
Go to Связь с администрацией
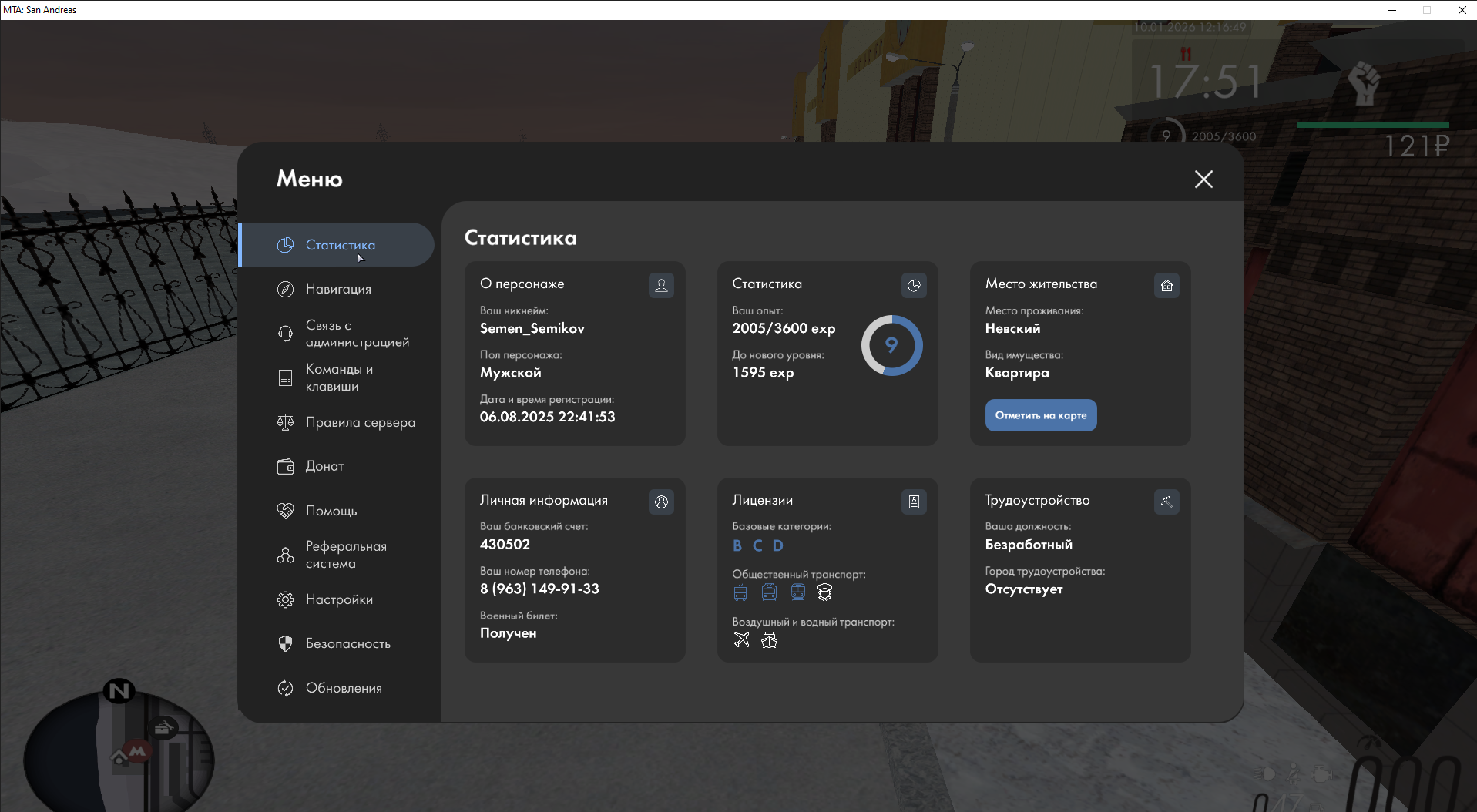(357, 334)
